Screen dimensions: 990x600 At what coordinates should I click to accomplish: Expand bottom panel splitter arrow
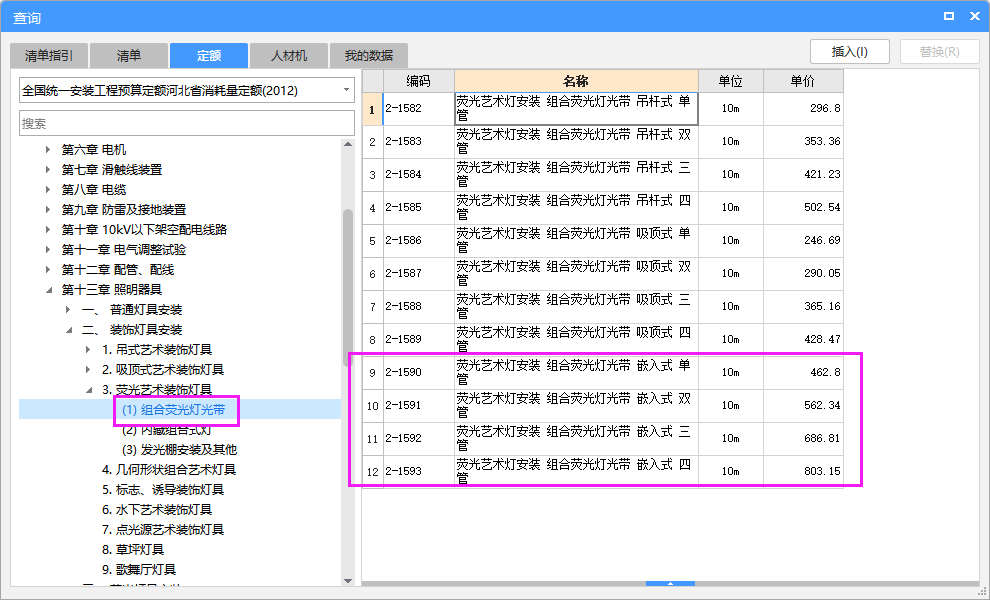(x=671, y=584)
